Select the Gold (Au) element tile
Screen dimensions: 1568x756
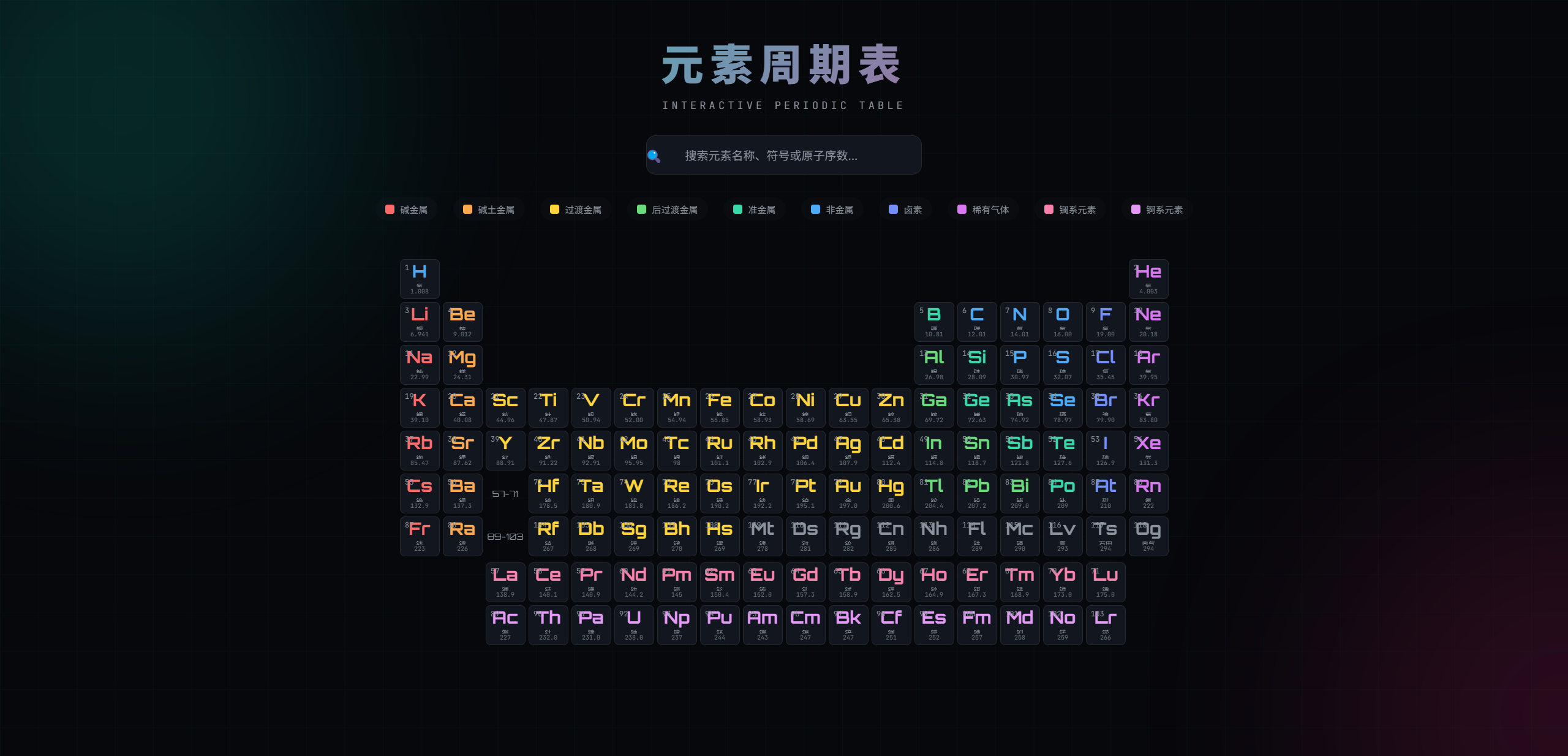pyautogui.click(x=848, y=493)
